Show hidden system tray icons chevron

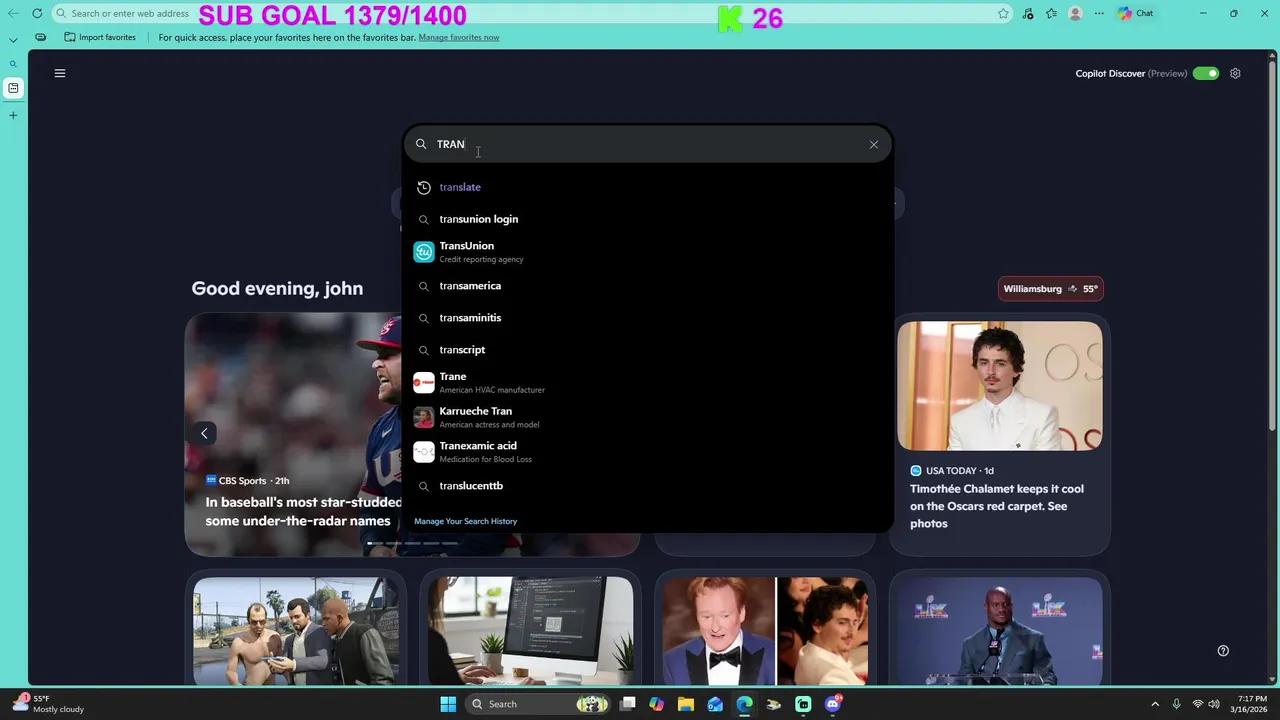point(1155,704)
